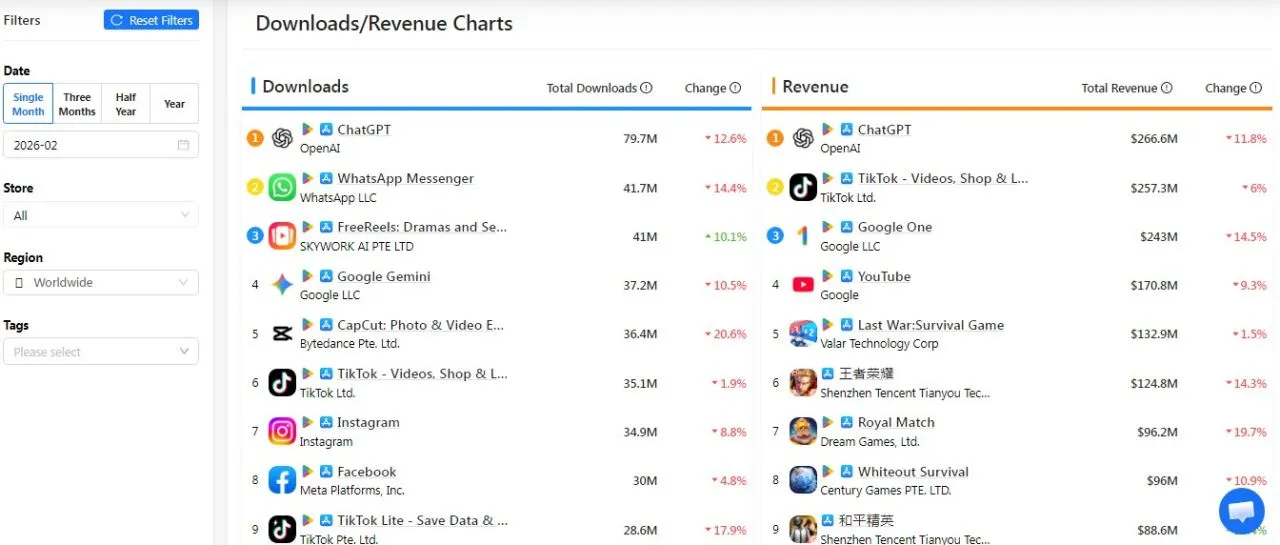Image resolution: width=1280 pixels, height=545 pixels.
Task: Open the Whiteout Survival app link
Action: (x=913, y=471)
